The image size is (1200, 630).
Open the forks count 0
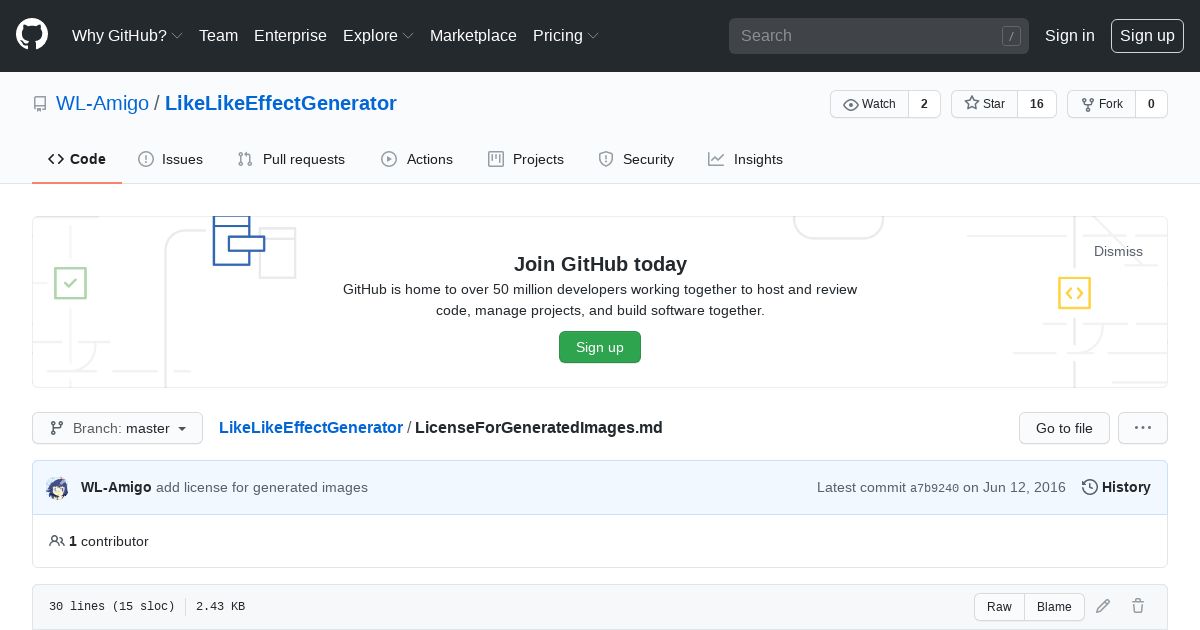[1151, 104]
